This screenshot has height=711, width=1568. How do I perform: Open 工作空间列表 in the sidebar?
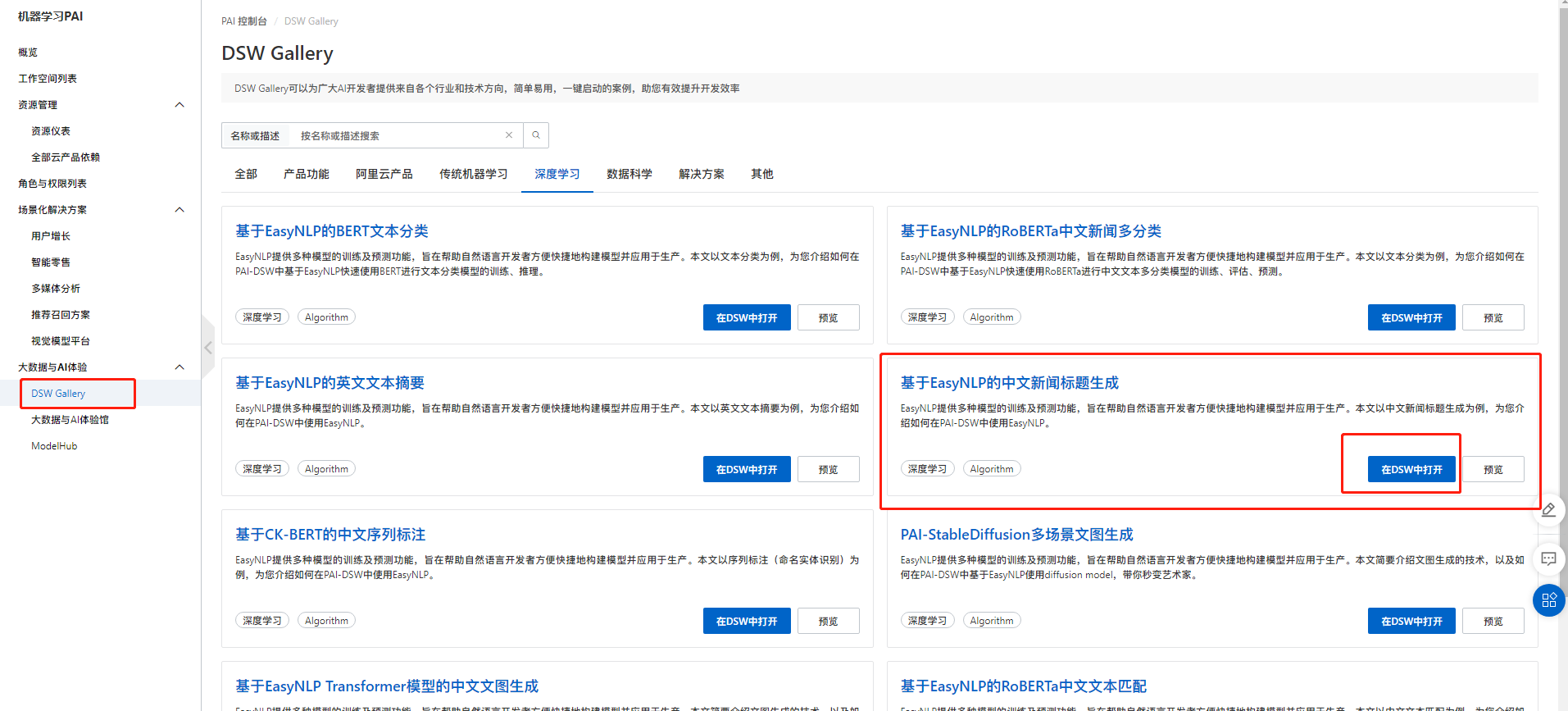48,79
